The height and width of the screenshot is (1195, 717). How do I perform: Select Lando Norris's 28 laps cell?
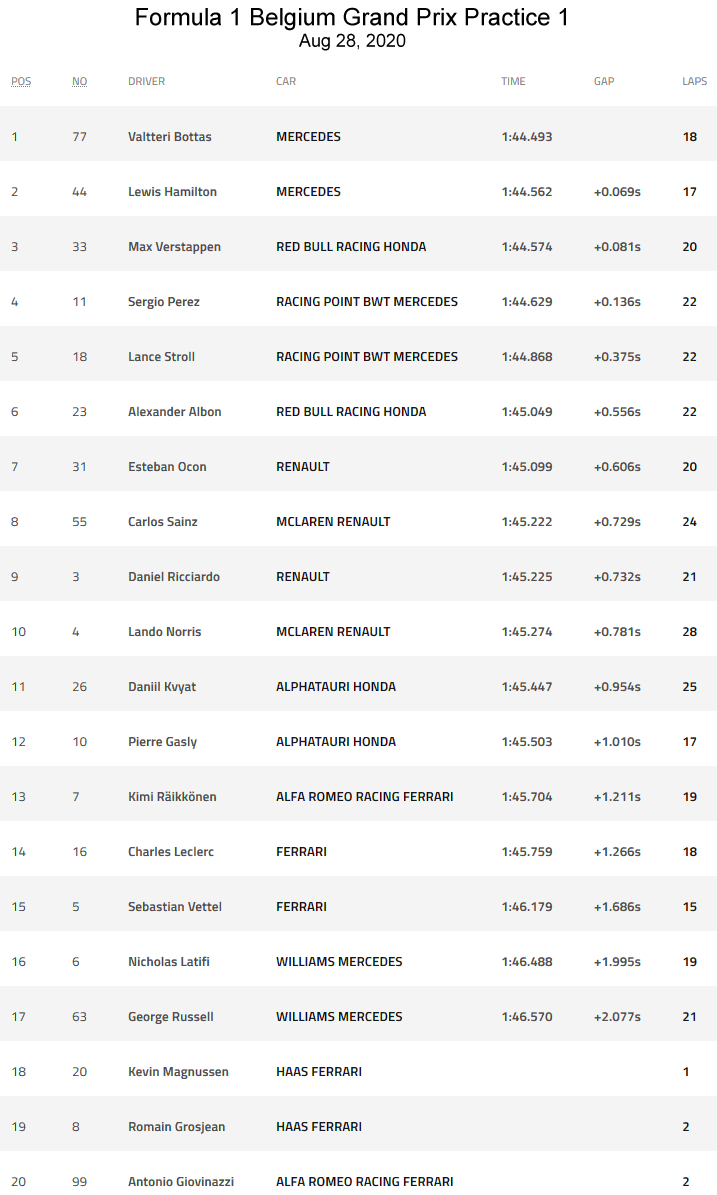click(x=690, y=632)
